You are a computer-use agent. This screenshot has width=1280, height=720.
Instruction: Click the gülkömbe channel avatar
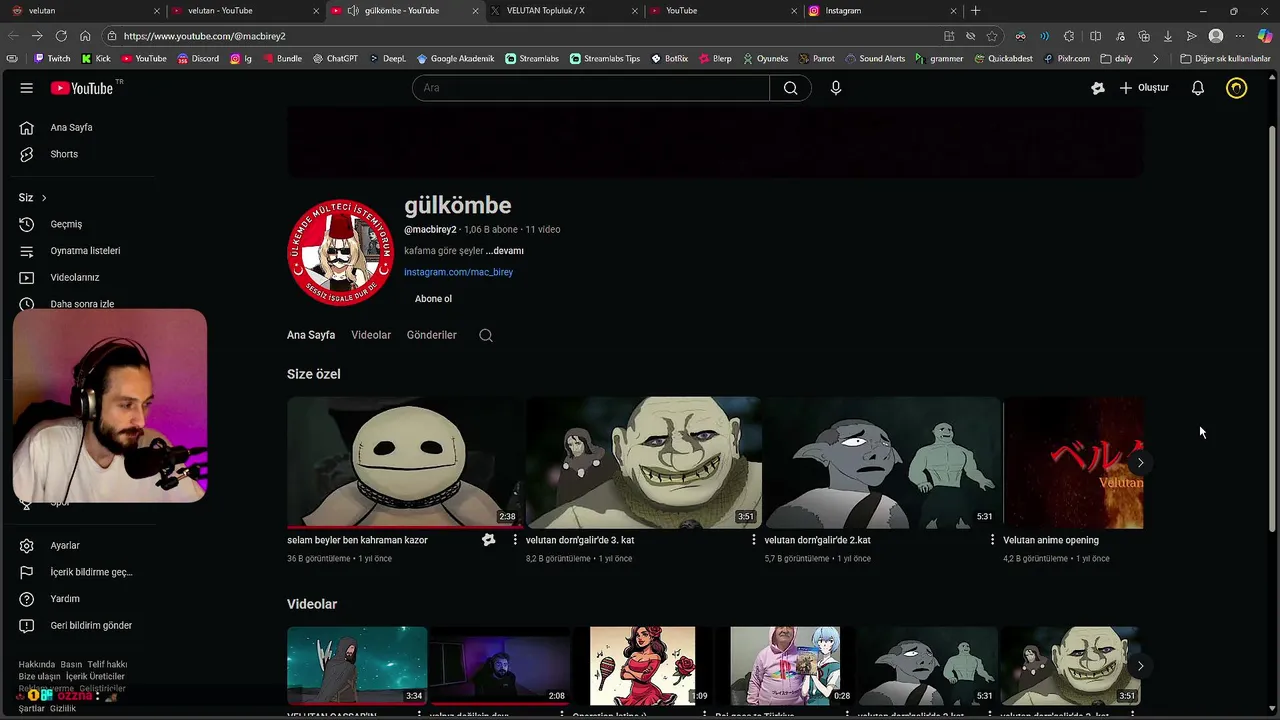point(341,252)
